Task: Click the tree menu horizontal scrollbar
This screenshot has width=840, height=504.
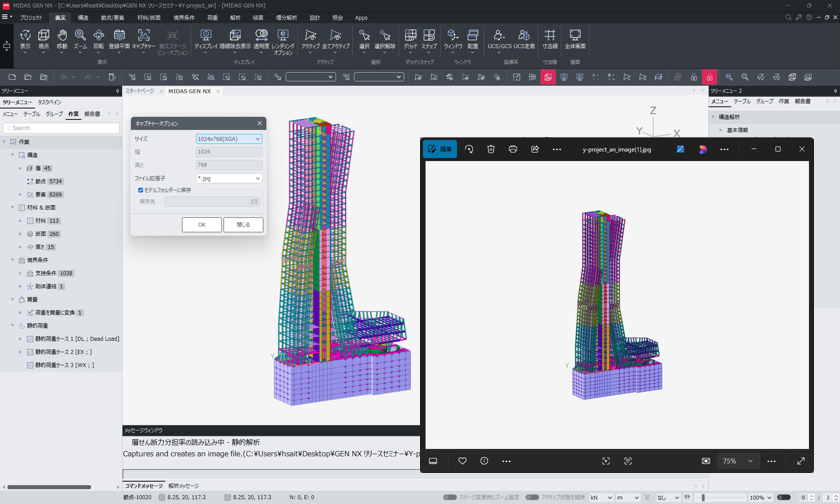Action: (x=49, y=487)
